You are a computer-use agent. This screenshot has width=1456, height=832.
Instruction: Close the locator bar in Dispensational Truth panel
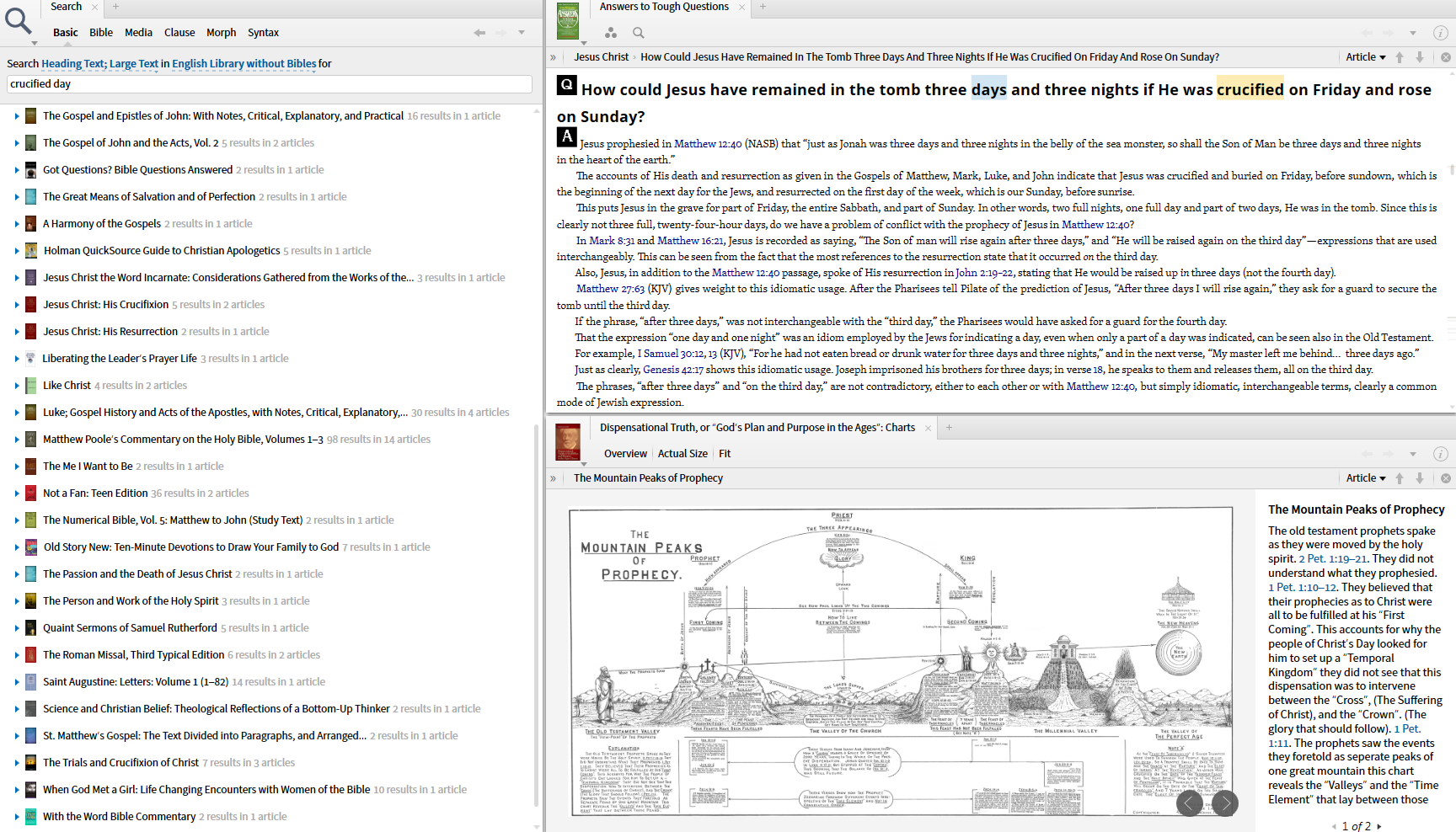point(1446,478)
